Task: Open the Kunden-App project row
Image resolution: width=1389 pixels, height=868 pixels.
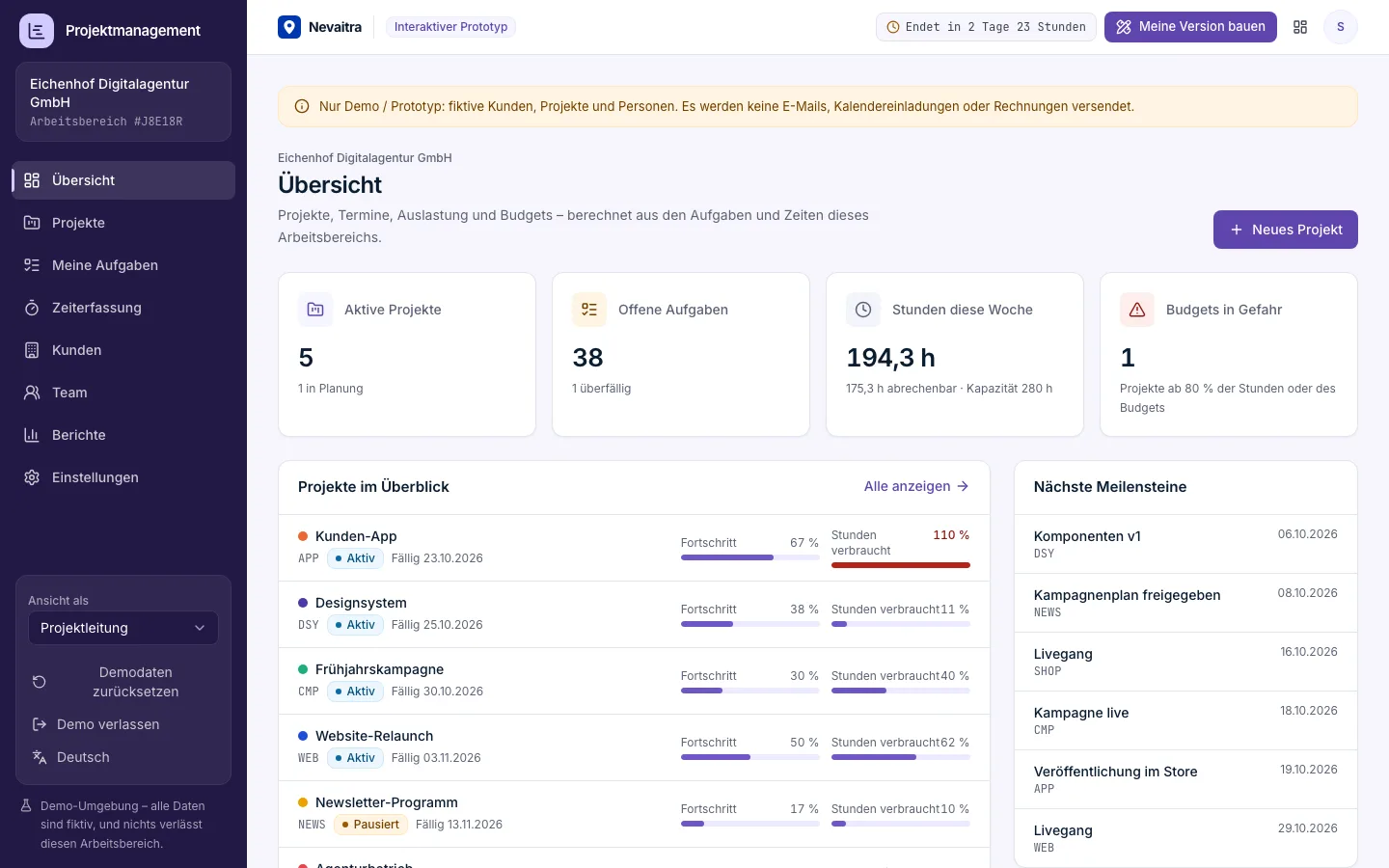Action: click(x=634, y=548)
